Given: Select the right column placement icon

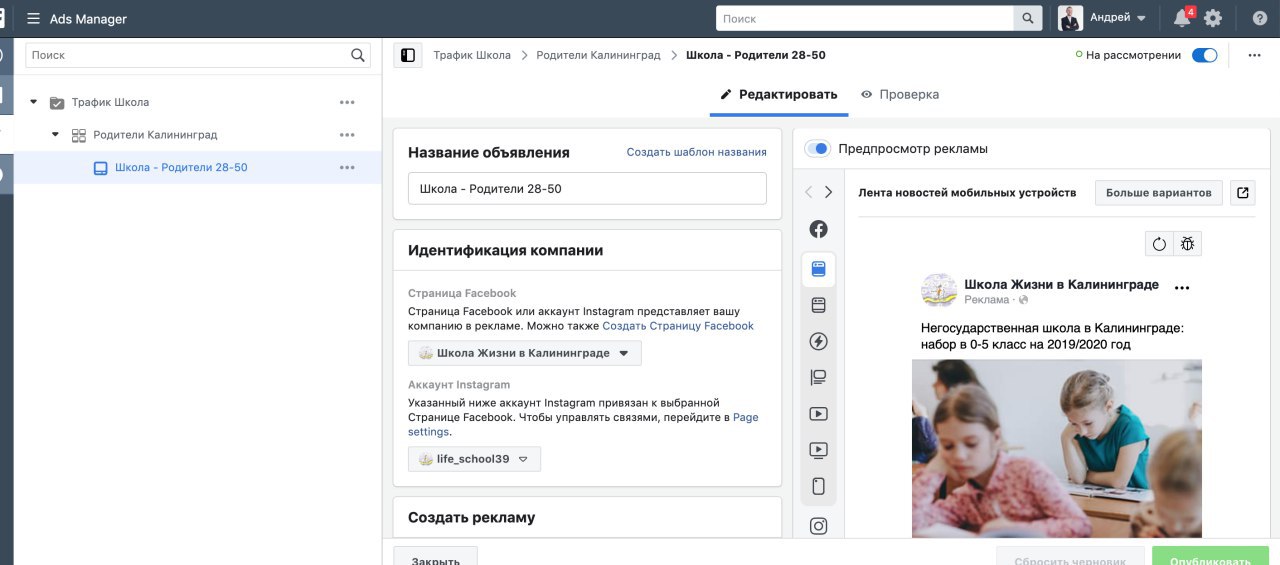Looking at the screenshot, I should point(818,378).
